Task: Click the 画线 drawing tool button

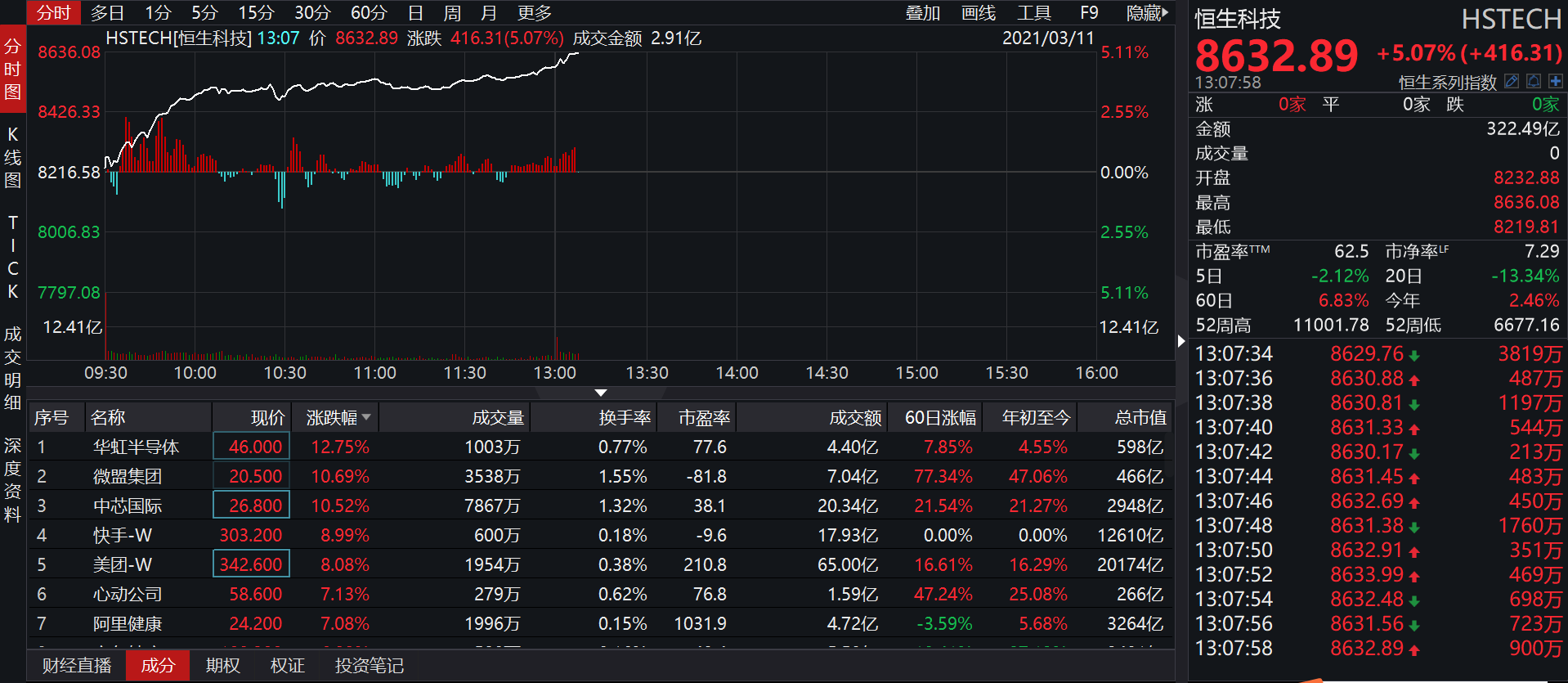Action: [979, 13]
